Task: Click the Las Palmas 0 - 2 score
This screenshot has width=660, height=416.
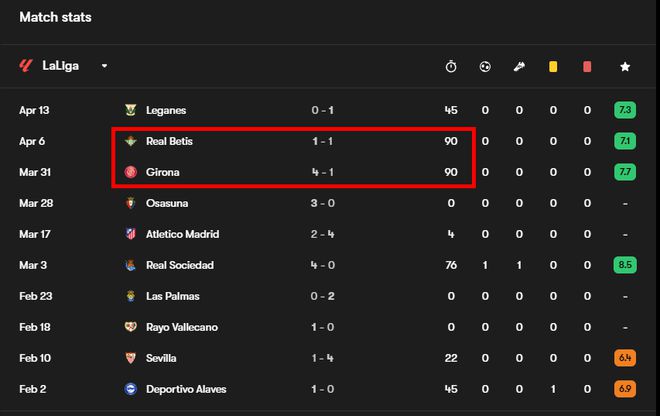Action: (x=322, y=296)
